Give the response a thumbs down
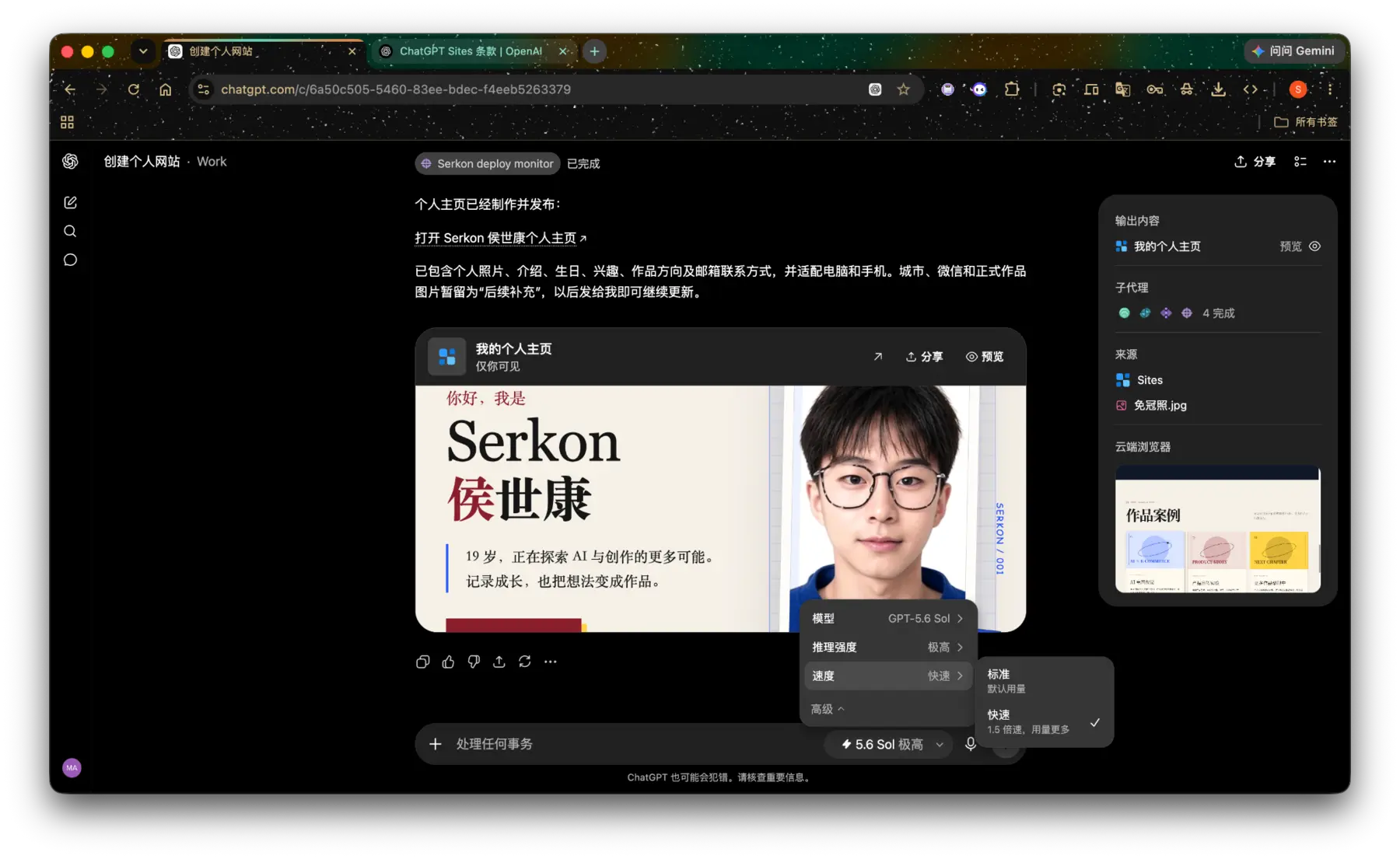The width and height of the screenshot is (1400, 859). point(474,662)
